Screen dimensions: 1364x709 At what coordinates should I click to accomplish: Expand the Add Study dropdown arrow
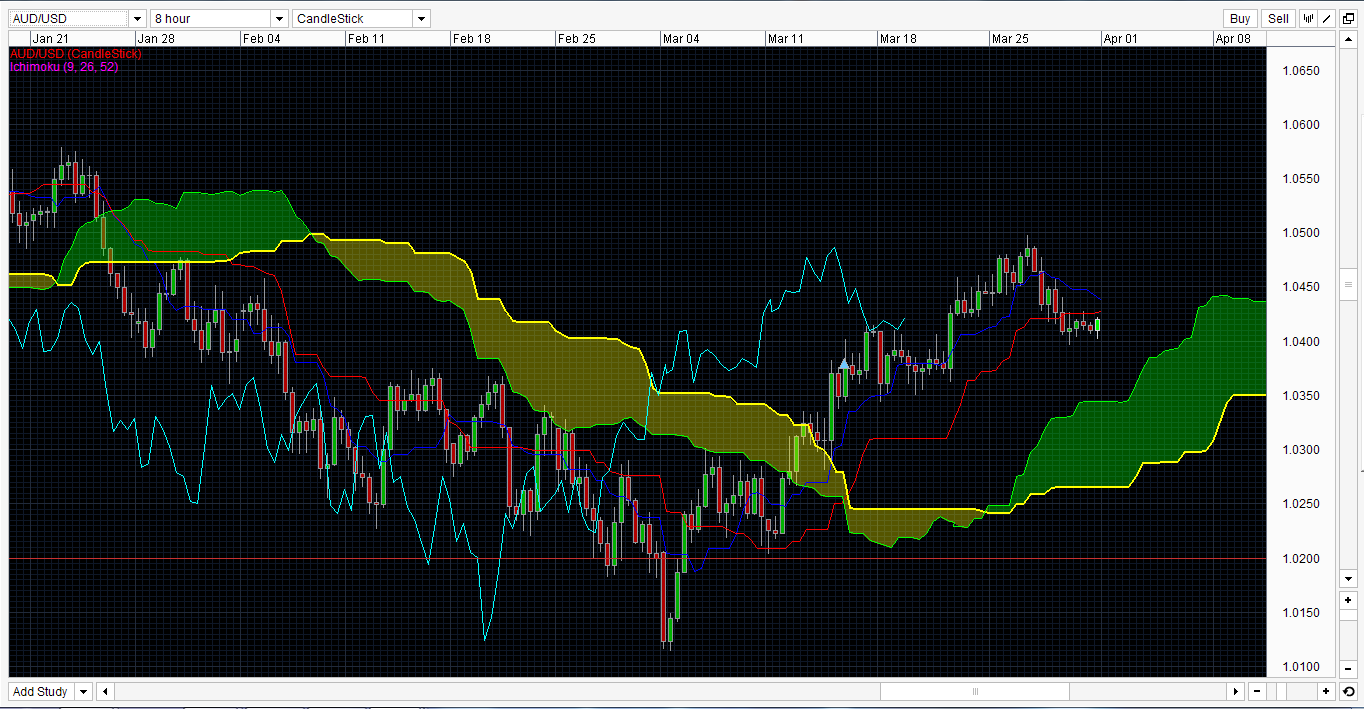point(82,691)
